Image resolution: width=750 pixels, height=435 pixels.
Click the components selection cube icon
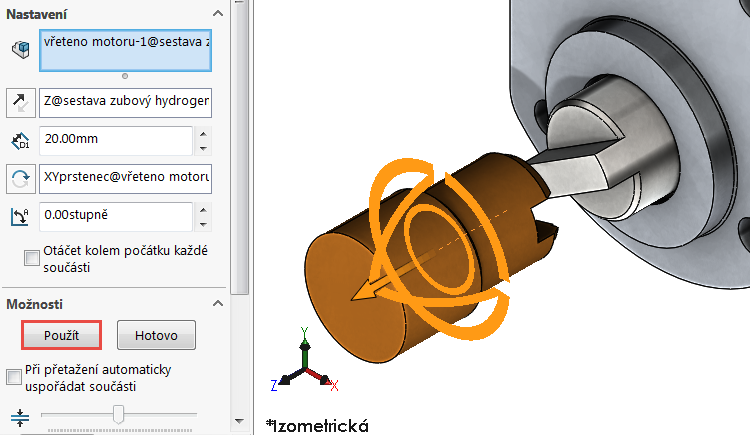click(21, 50)
